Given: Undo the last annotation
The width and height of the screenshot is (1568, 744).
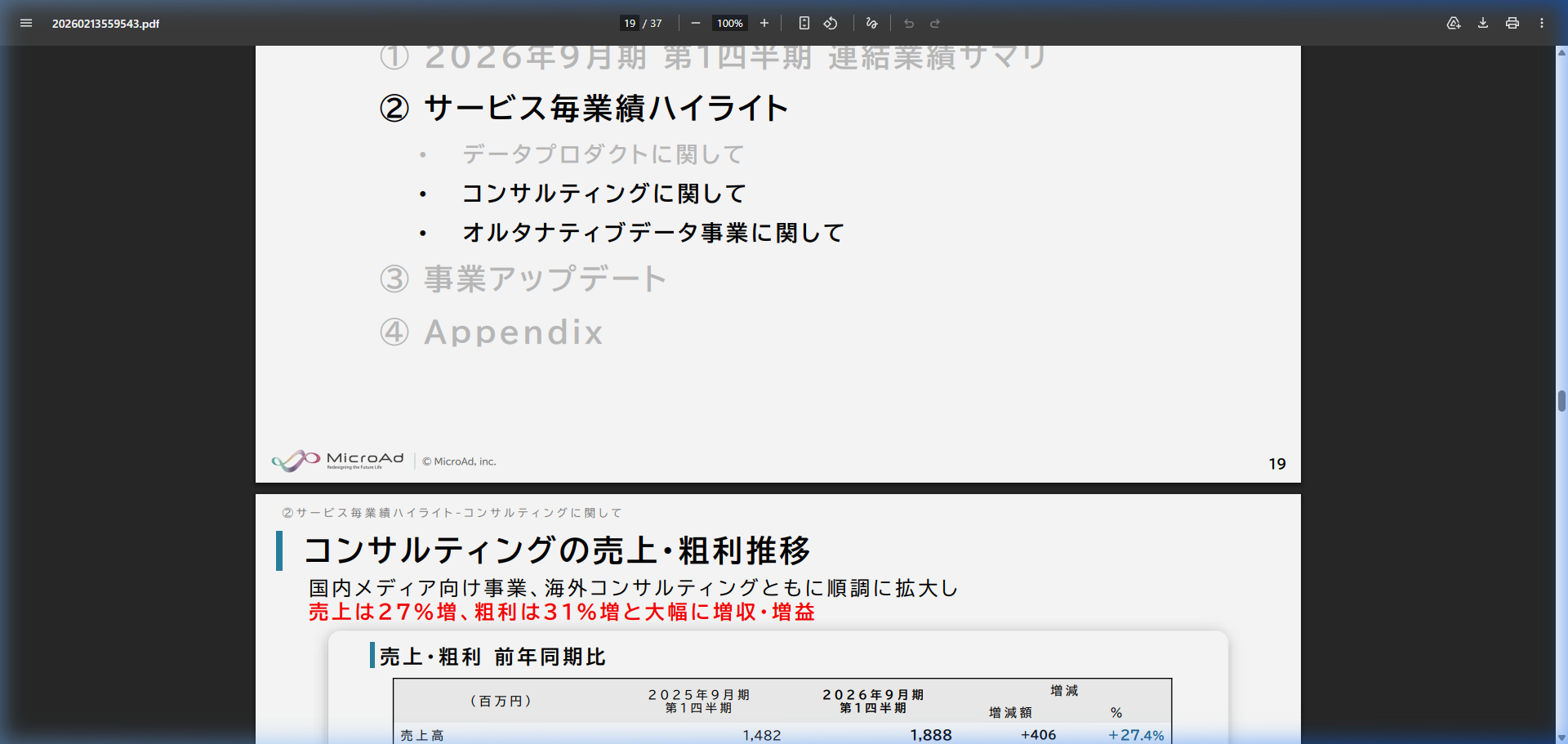Looking at the screenshot, I should tap(908, 23).
